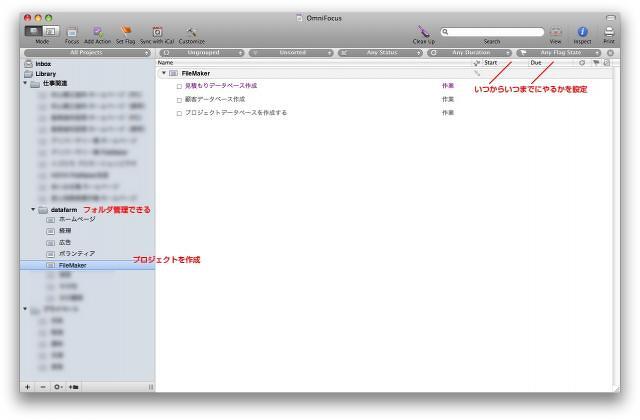
Task: Click the Add Action icon
Action: (98, 32)
